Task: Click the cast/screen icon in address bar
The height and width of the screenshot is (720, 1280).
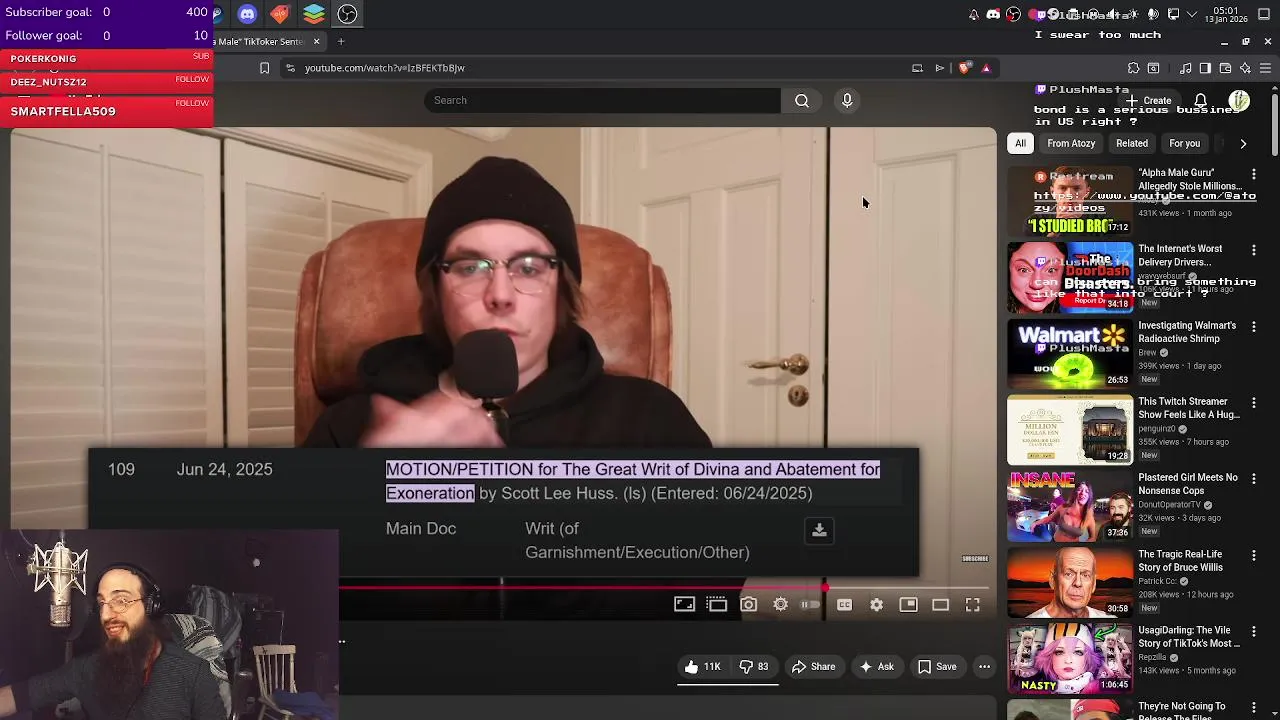Action: point(917,68)
